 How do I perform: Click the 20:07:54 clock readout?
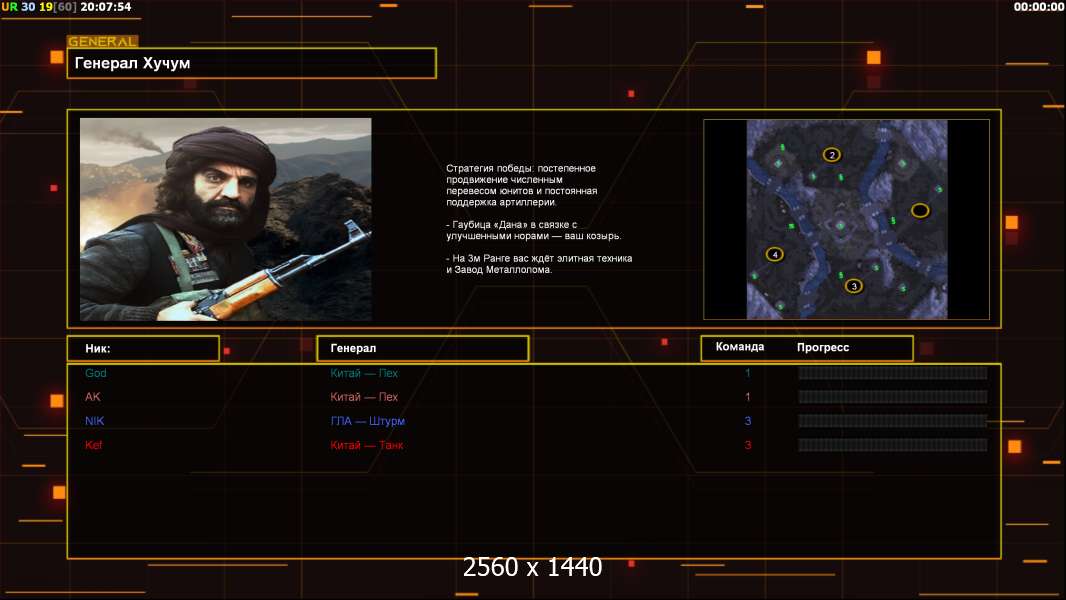pos(106,7)
